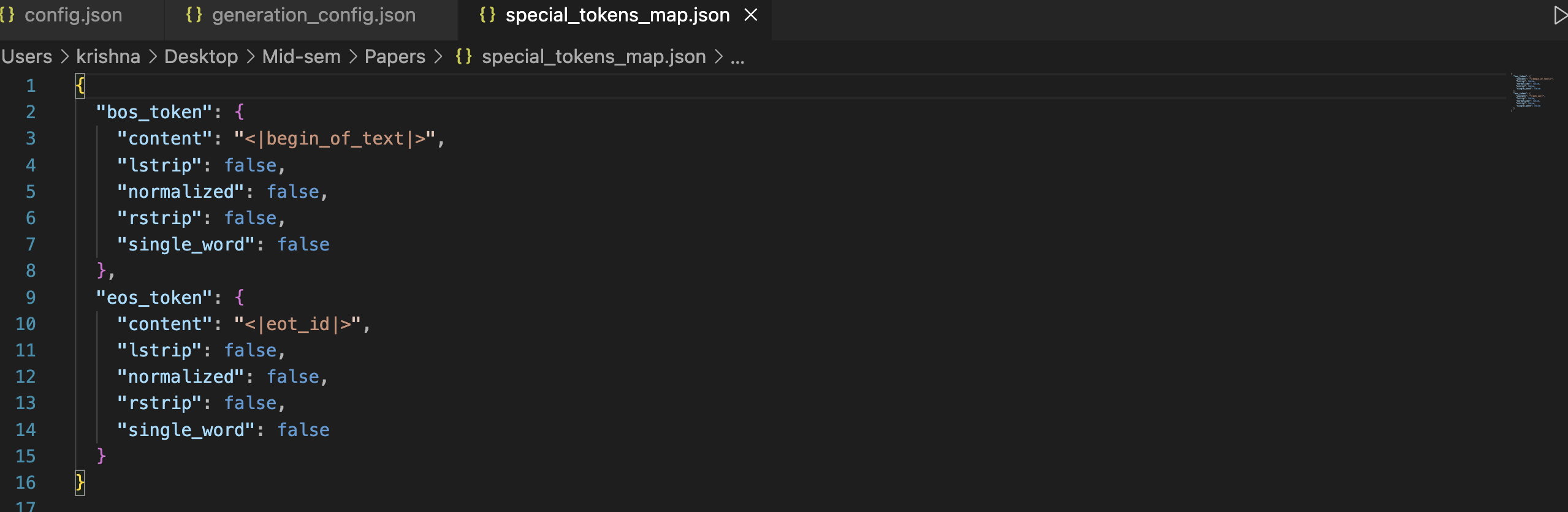1568x512 pixels.
Task: Click the closing brace on line 16
Action: click(80, 483)
